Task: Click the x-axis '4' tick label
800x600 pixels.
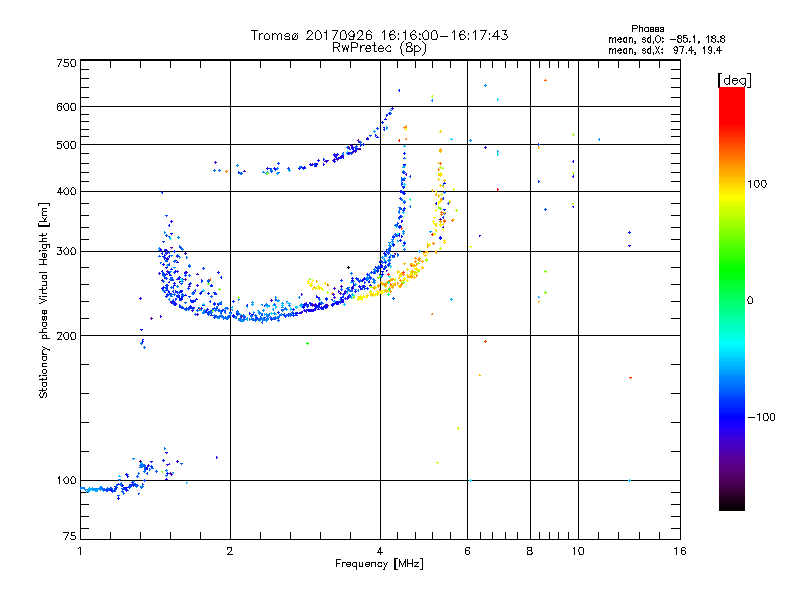Action: pos(380,551)
